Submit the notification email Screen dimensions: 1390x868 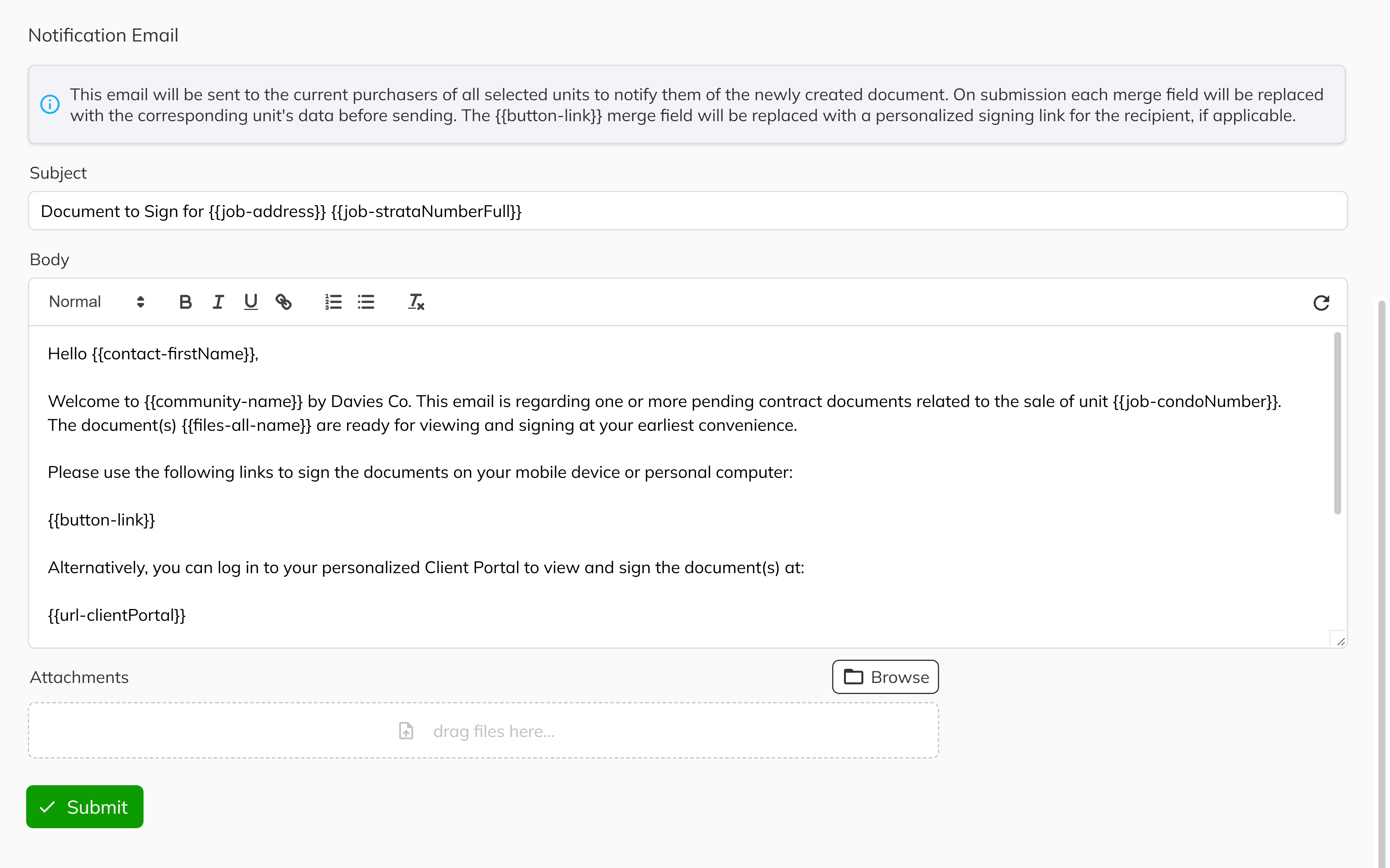click(84, 807)
